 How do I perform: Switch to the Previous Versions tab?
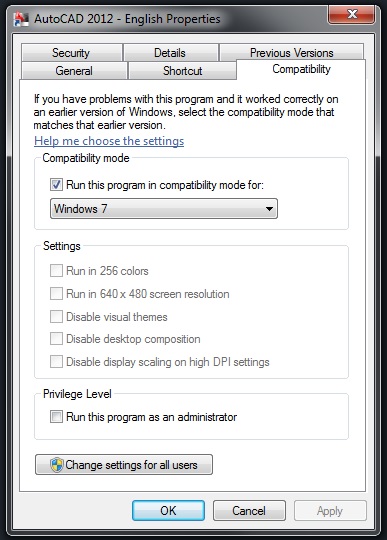(292, 53)
